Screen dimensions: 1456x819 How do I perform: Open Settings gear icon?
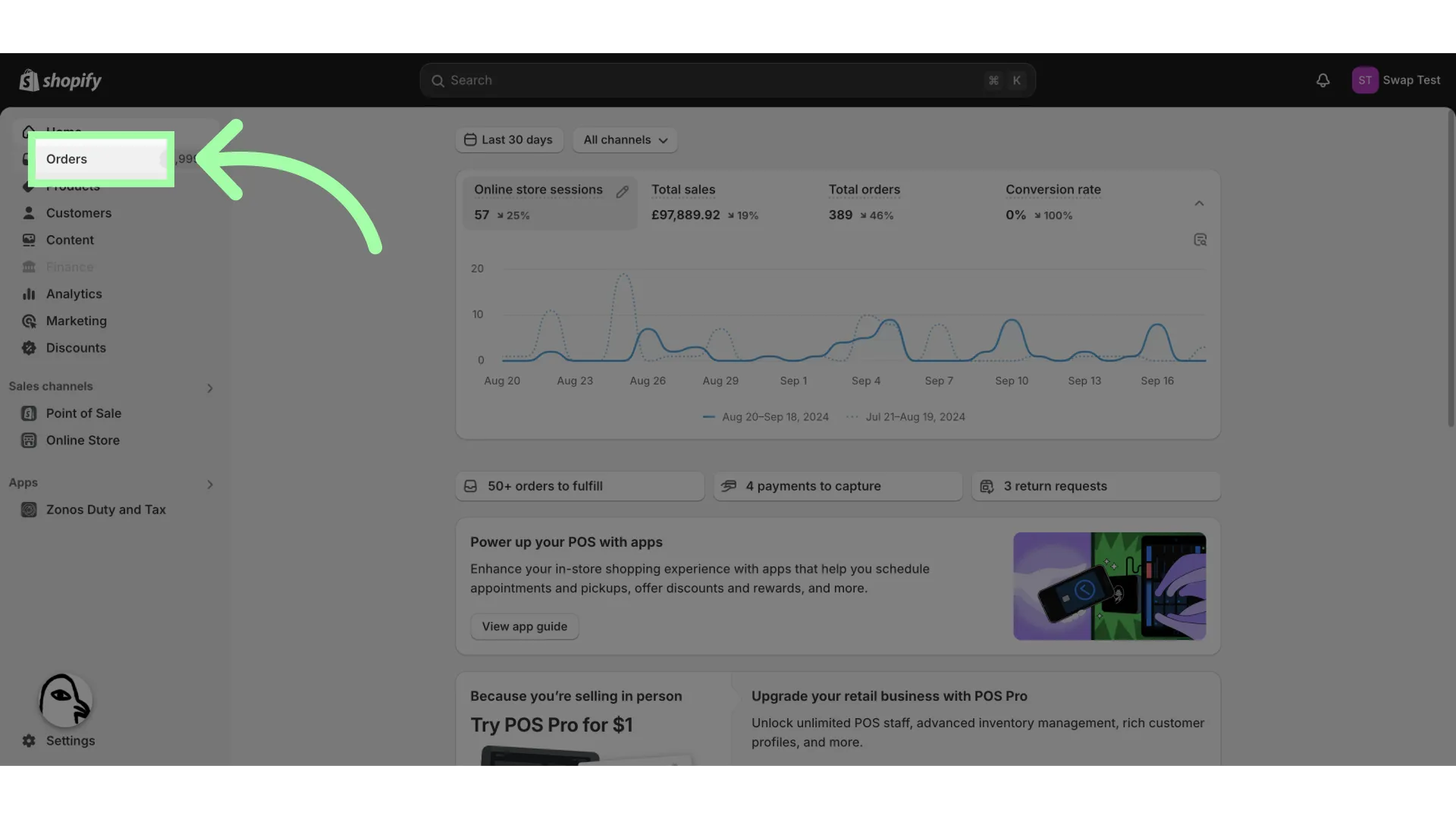pos(29,741)
